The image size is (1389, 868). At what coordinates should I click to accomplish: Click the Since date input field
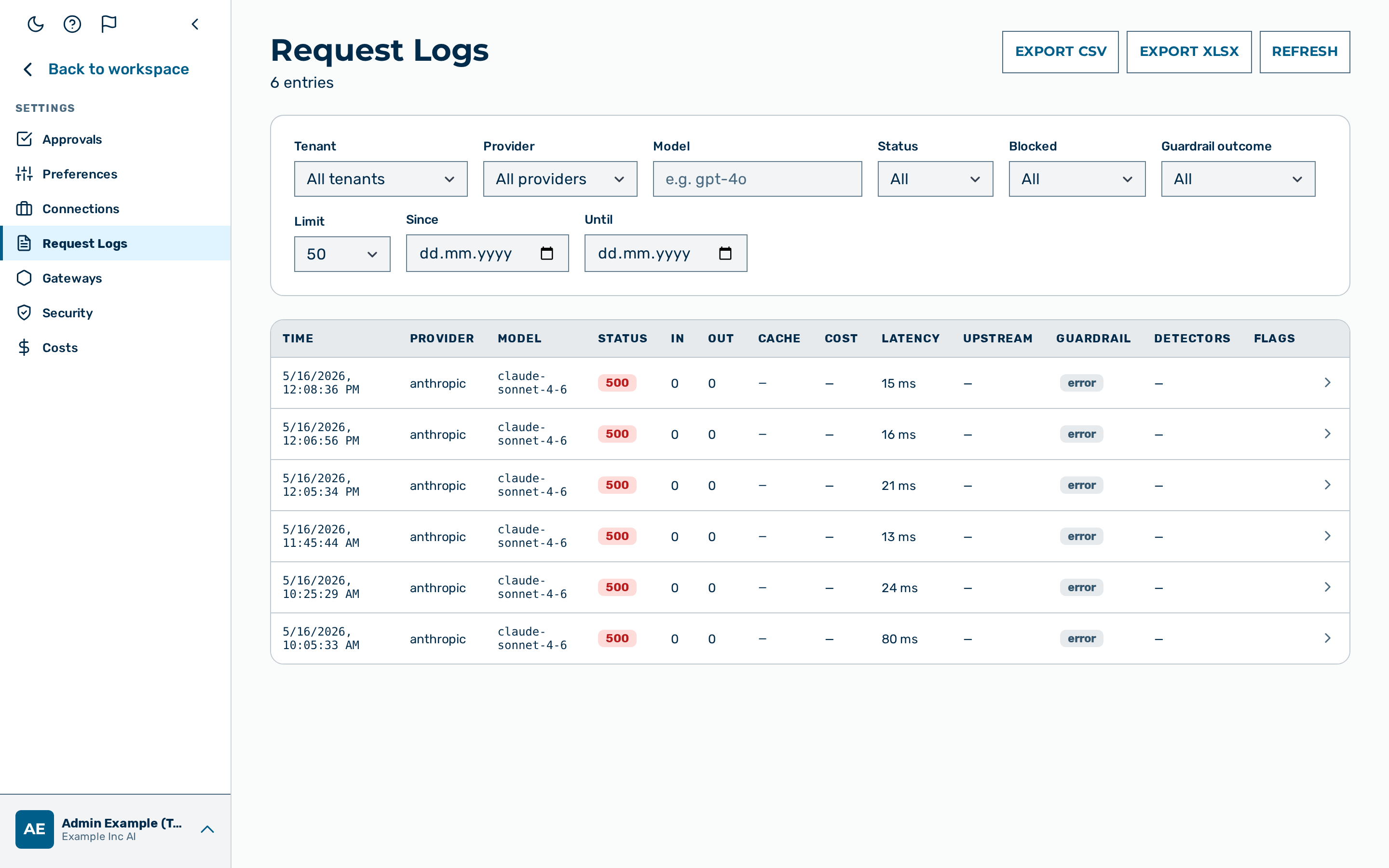tap(487, 253)
